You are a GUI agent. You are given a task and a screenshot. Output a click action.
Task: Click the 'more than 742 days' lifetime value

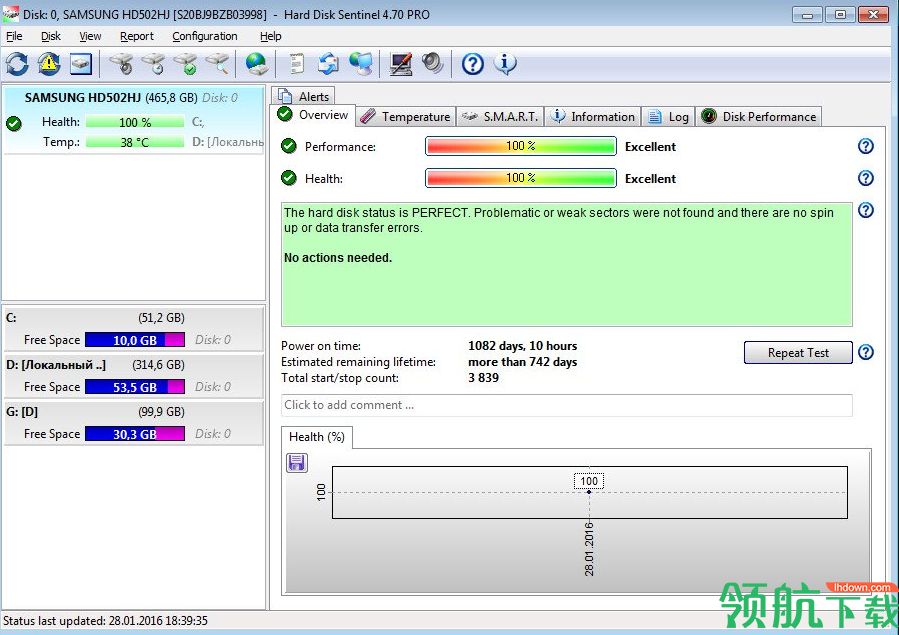coord(522,362)
